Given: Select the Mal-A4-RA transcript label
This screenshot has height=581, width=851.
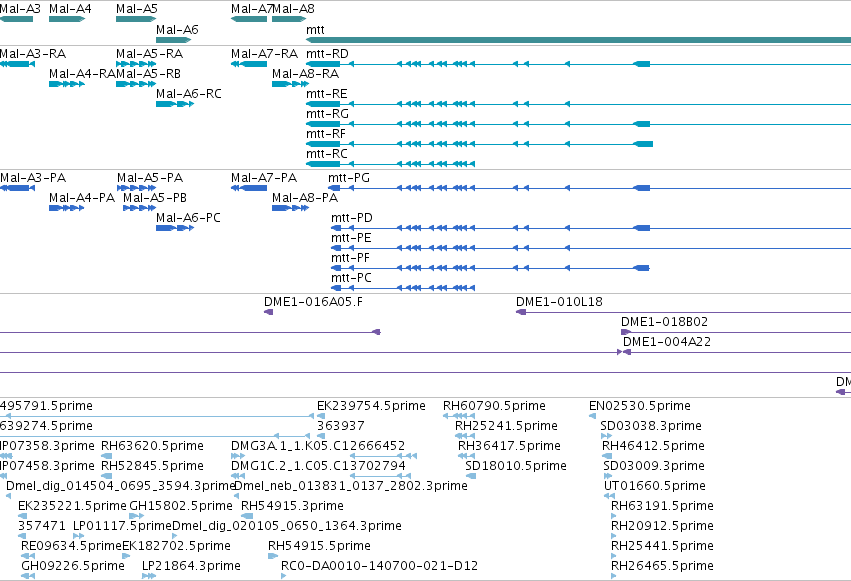Looking at the screenshot, I should click(x=82, y=74).
